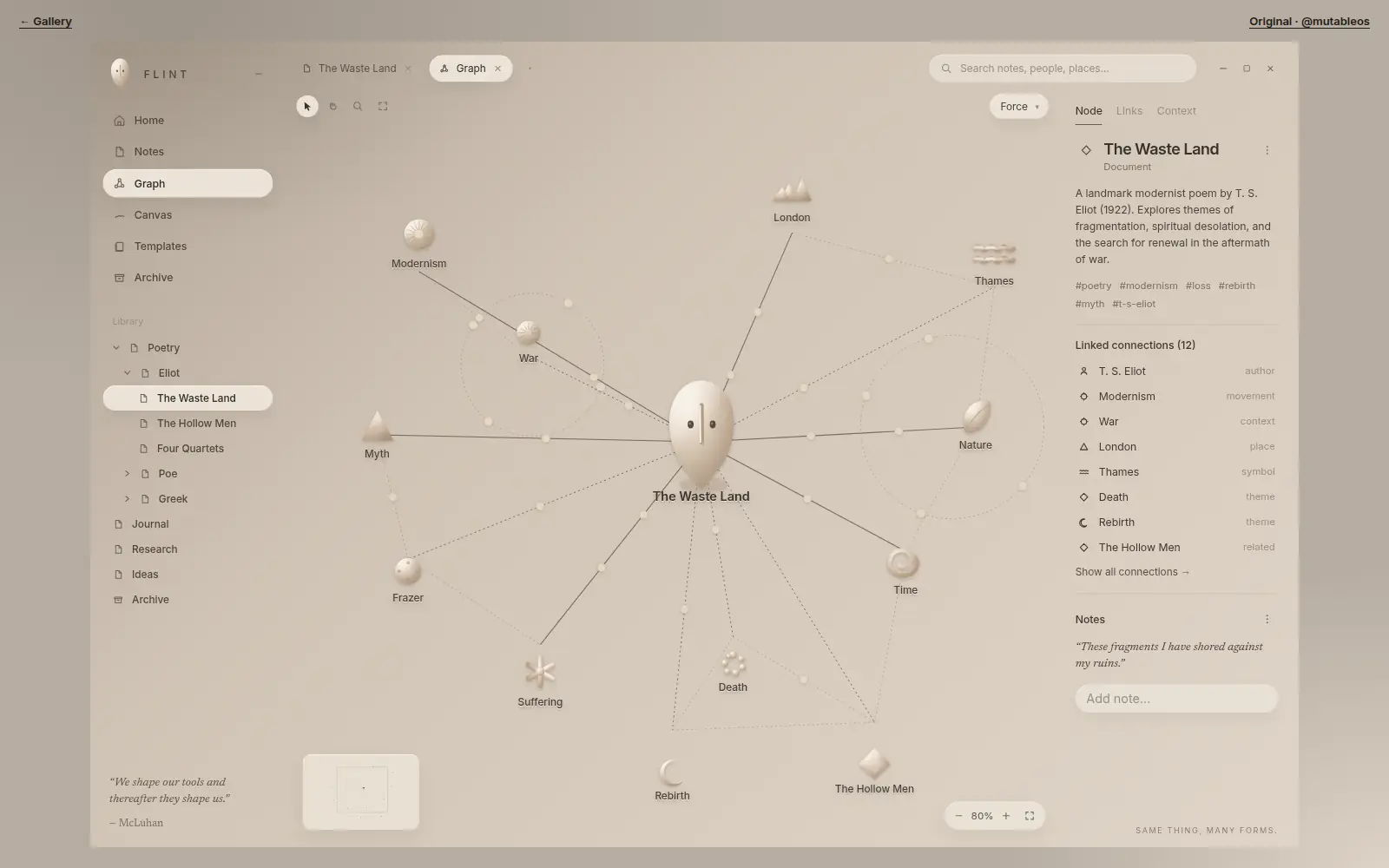Select the hand pan tool
Viewport: 1389px width, 868px height.
pos(332,107)
